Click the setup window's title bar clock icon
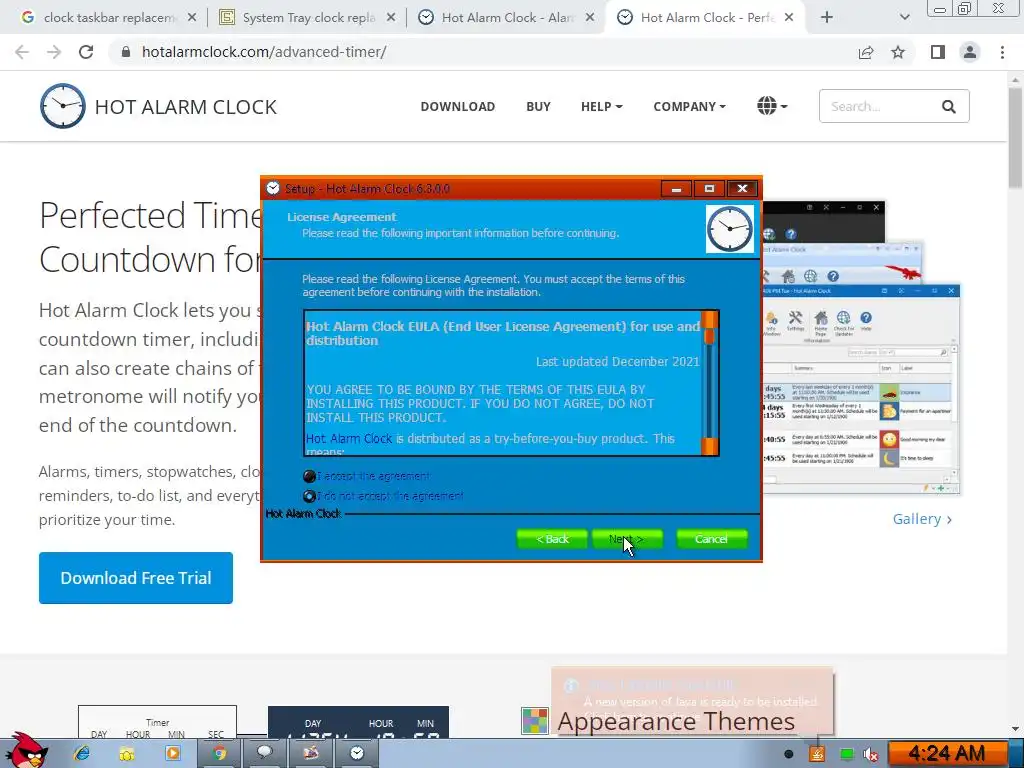This screenshot has height=768, width=1024. click(273, 189)
